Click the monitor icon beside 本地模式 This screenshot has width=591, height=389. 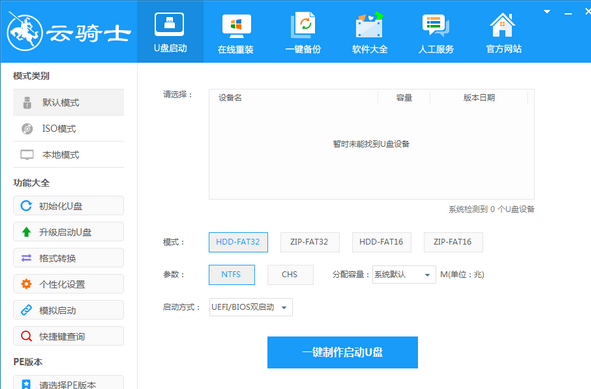(x=27, y=155)
